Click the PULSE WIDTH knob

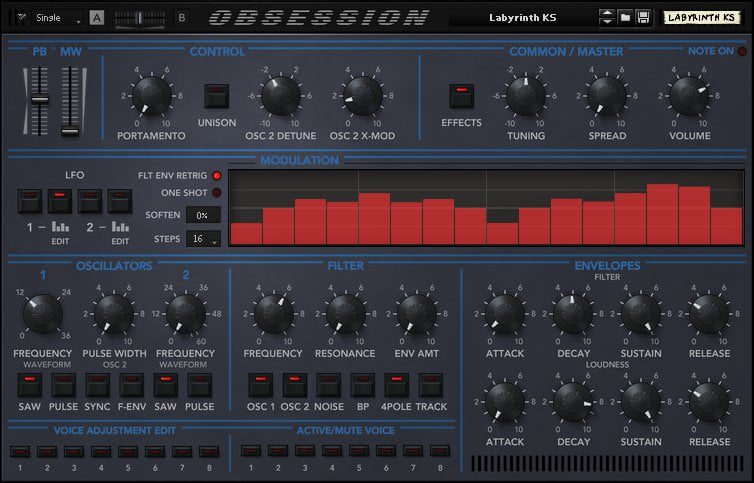[x=114, y=314]
